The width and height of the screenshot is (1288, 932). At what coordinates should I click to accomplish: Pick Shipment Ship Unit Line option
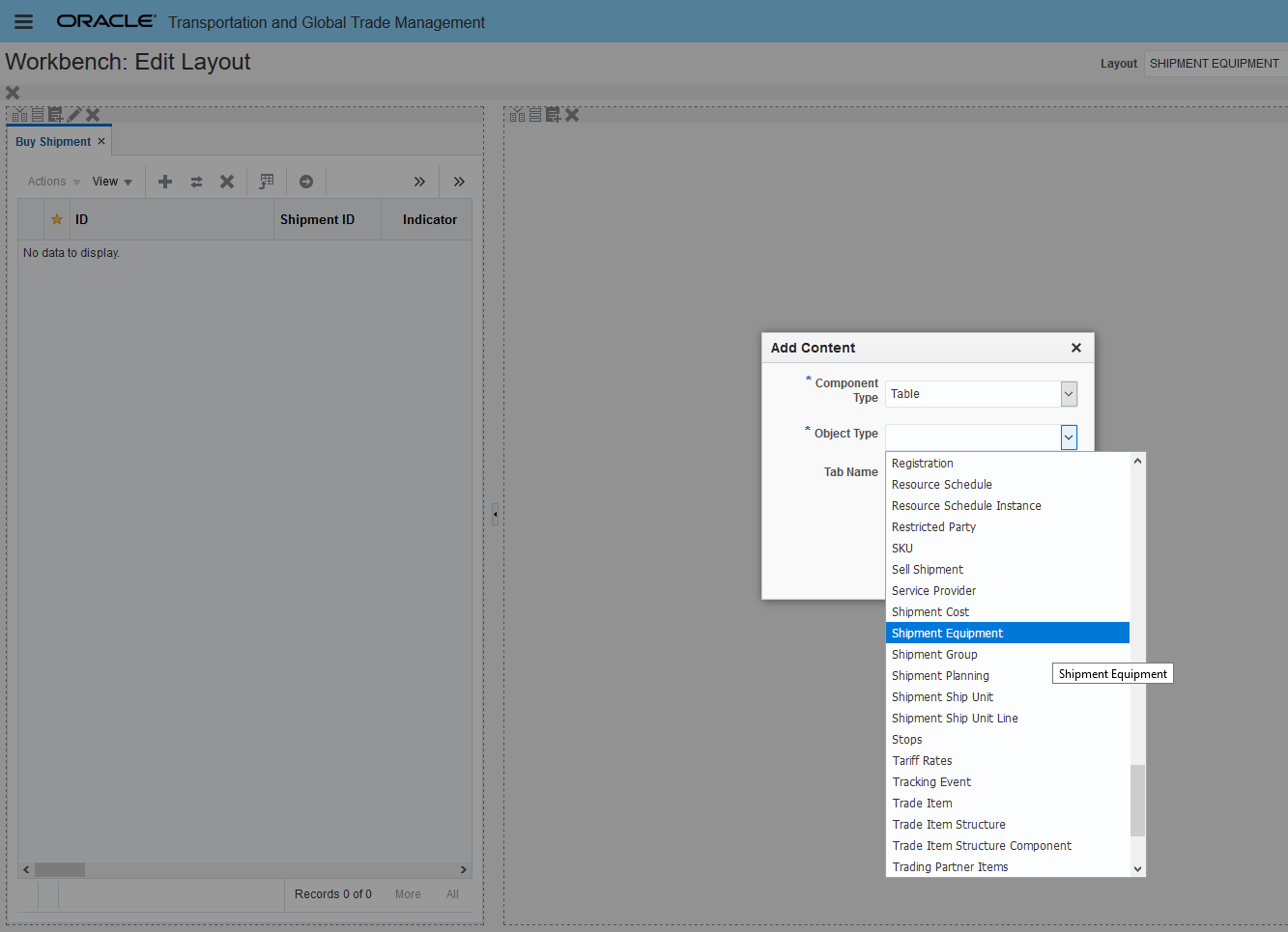point(1008,719)
